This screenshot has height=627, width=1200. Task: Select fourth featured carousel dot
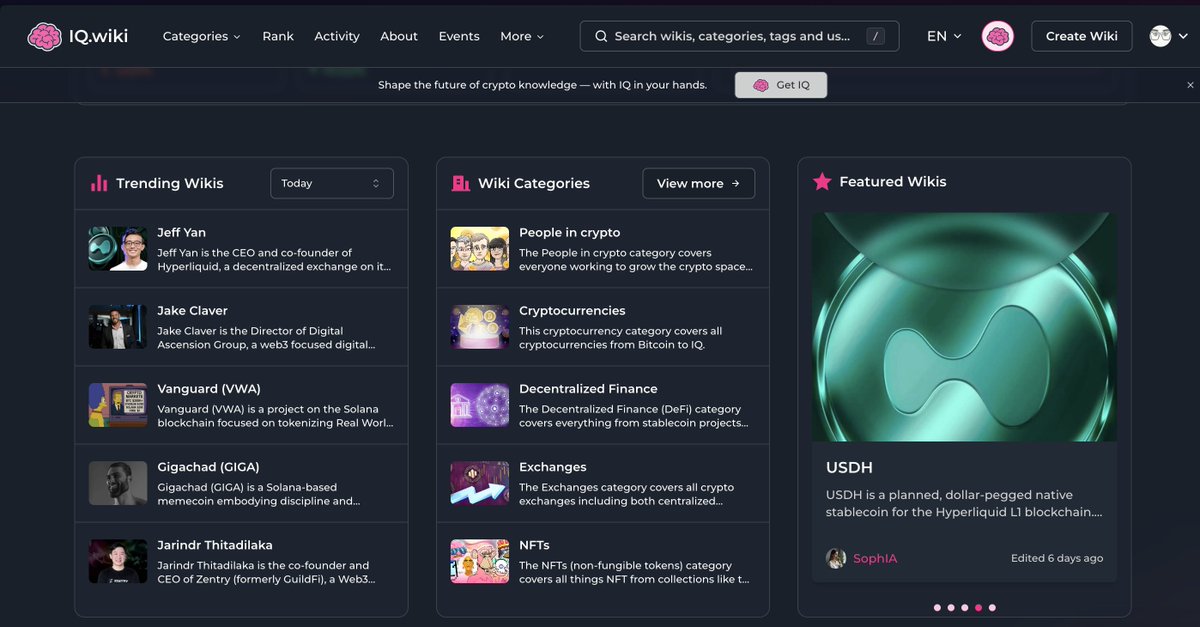[x=979, y=607]
